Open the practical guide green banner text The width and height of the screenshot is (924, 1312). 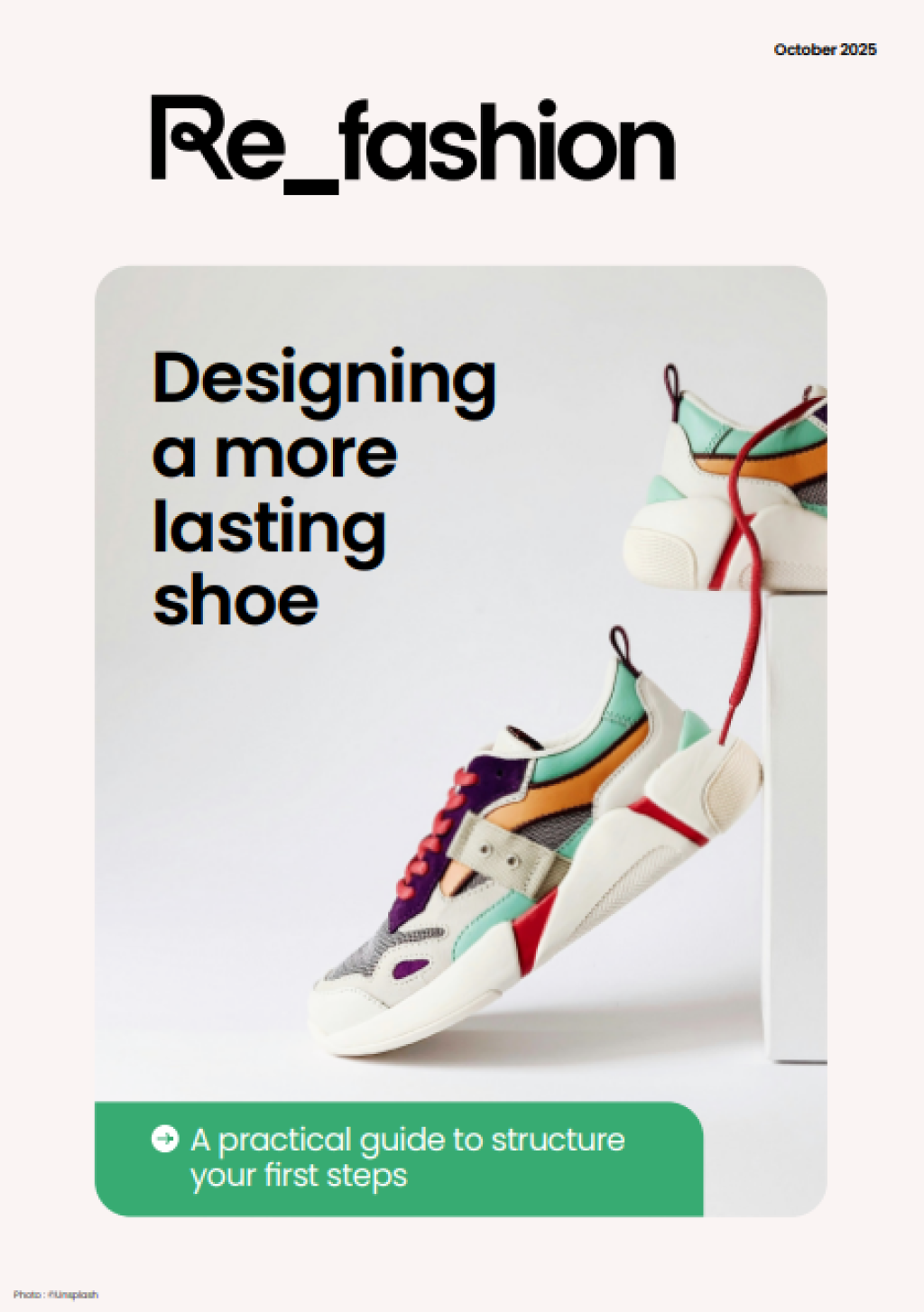407,1157
